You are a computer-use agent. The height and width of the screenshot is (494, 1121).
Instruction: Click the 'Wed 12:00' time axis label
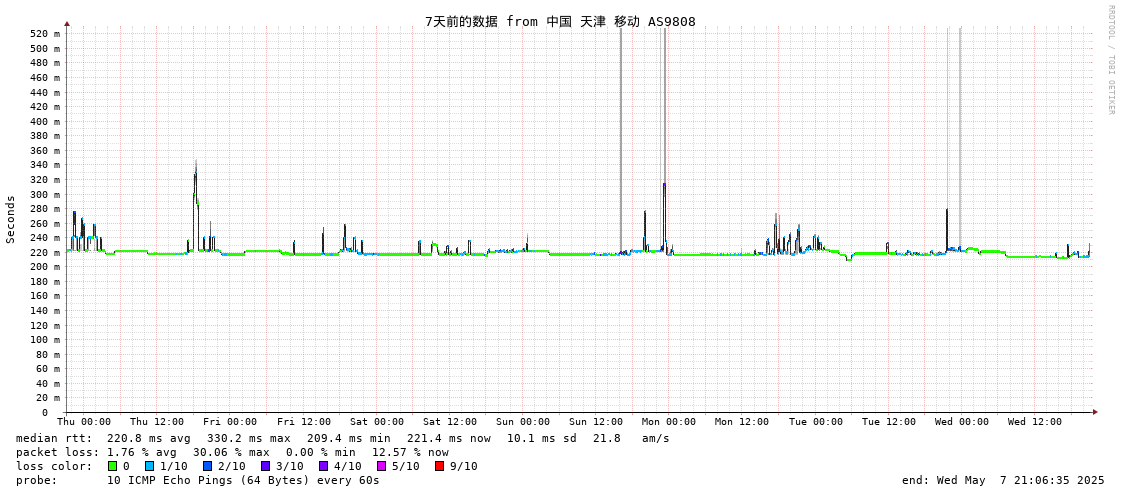[x=1034, y=422]
